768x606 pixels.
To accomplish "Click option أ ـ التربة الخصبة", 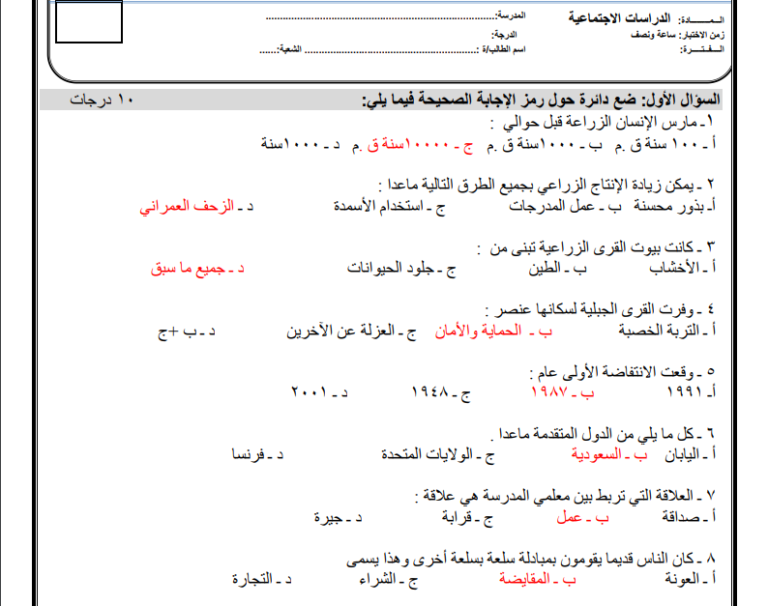I will (667, 331).
